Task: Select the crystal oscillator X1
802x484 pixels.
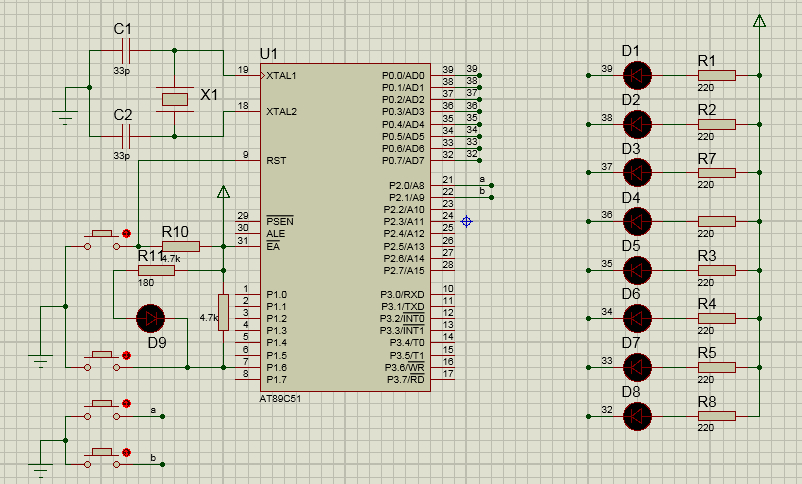Action: click(174, 98)
